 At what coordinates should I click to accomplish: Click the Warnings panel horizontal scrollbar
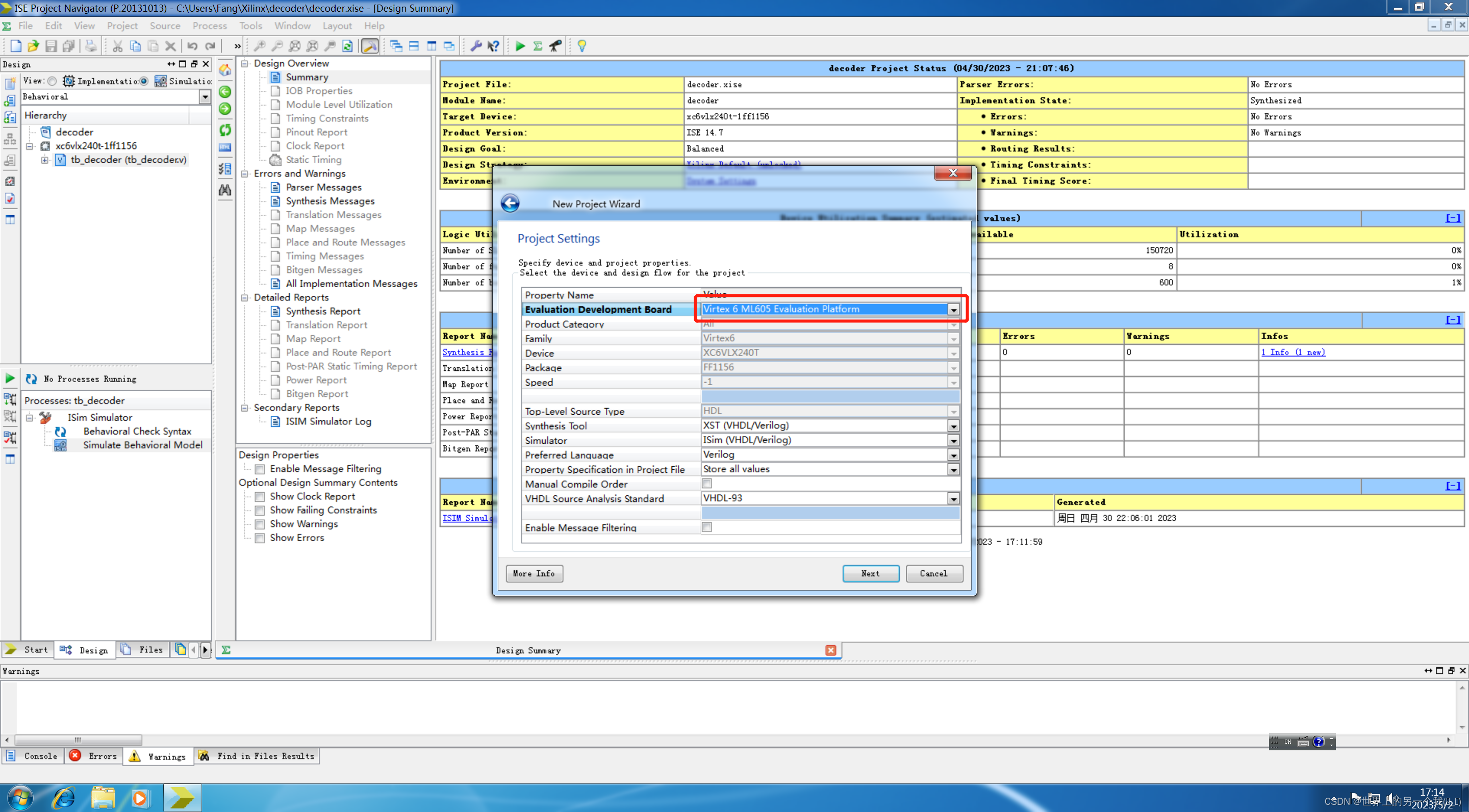click(78, 740)
